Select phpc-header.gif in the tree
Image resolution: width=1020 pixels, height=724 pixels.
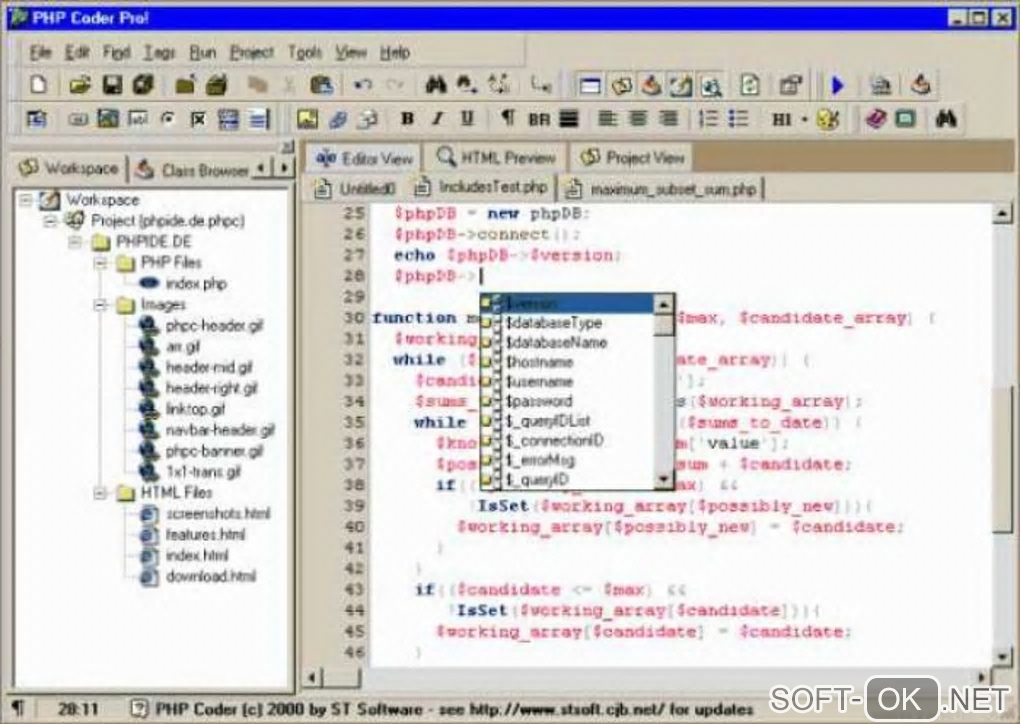point(214,325)
